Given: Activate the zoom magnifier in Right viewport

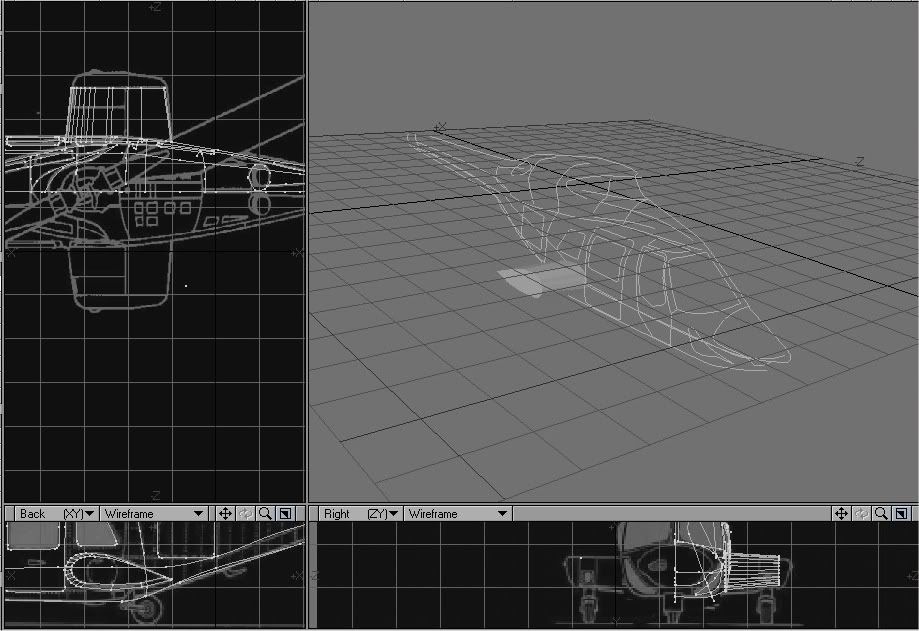Looking at the screenshot, I should tap(881, 513).
